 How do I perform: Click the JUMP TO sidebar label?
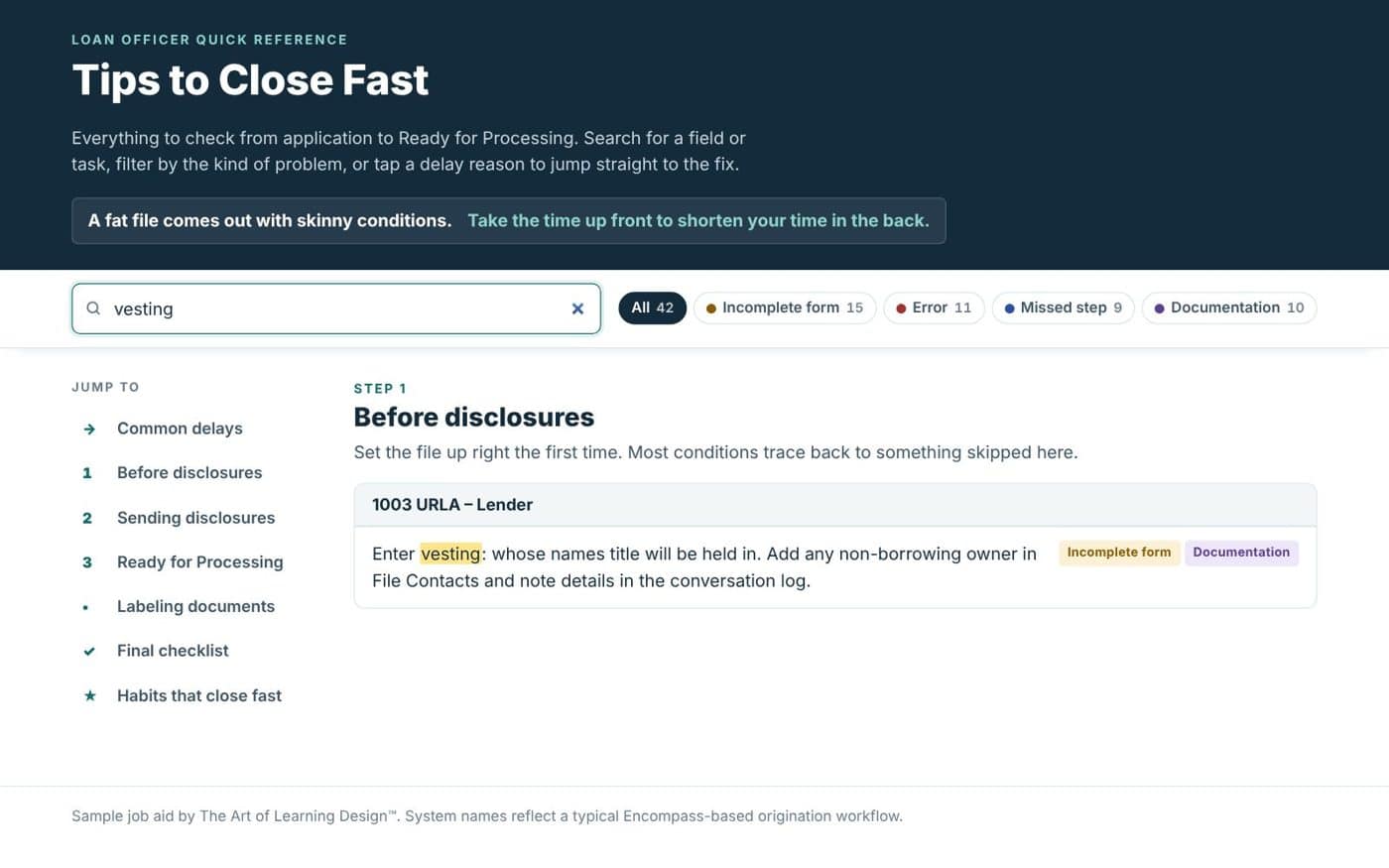[105, 387]
